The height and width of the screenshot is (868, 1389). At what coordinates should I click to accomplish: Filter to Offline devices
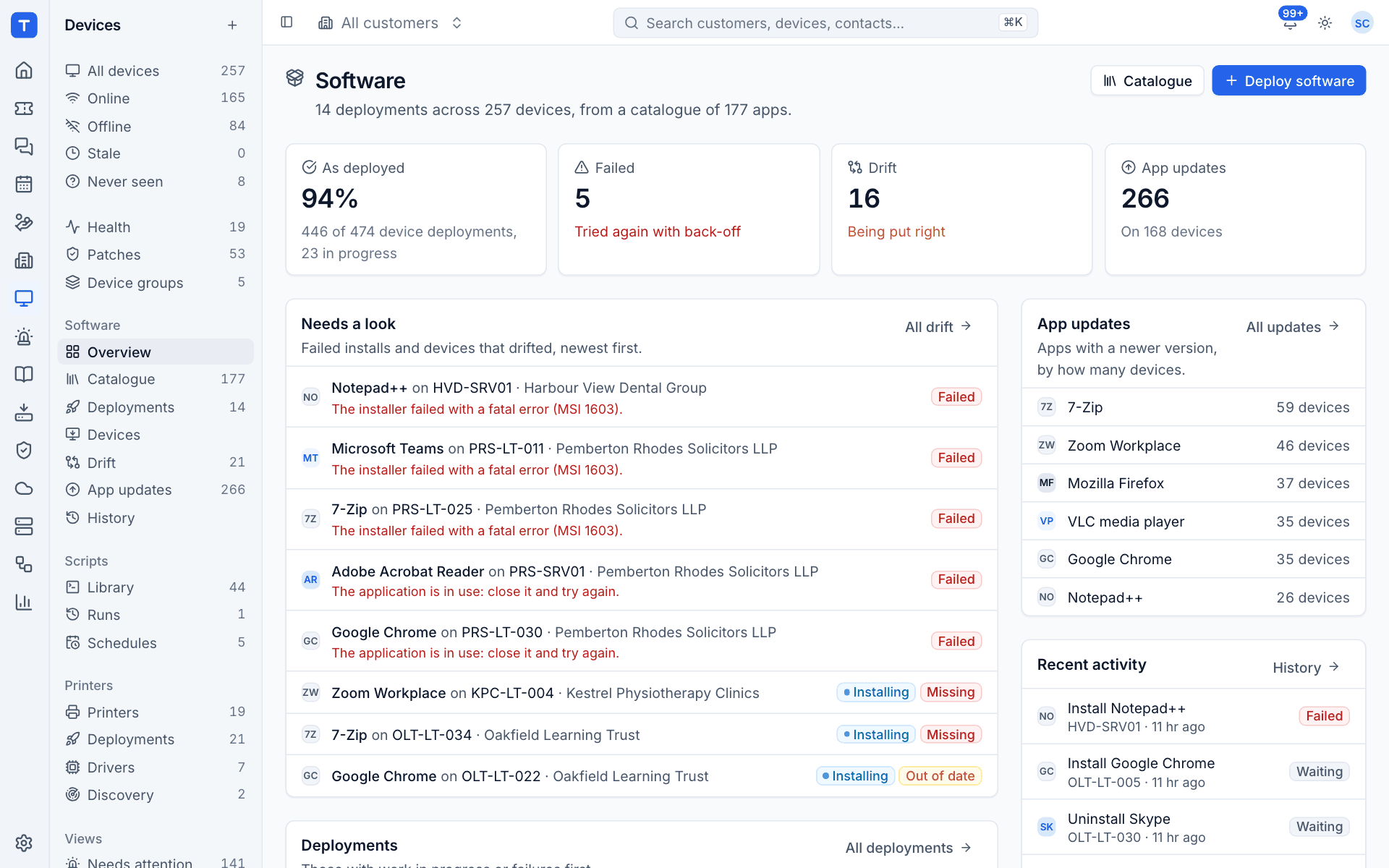coord(156,126)
